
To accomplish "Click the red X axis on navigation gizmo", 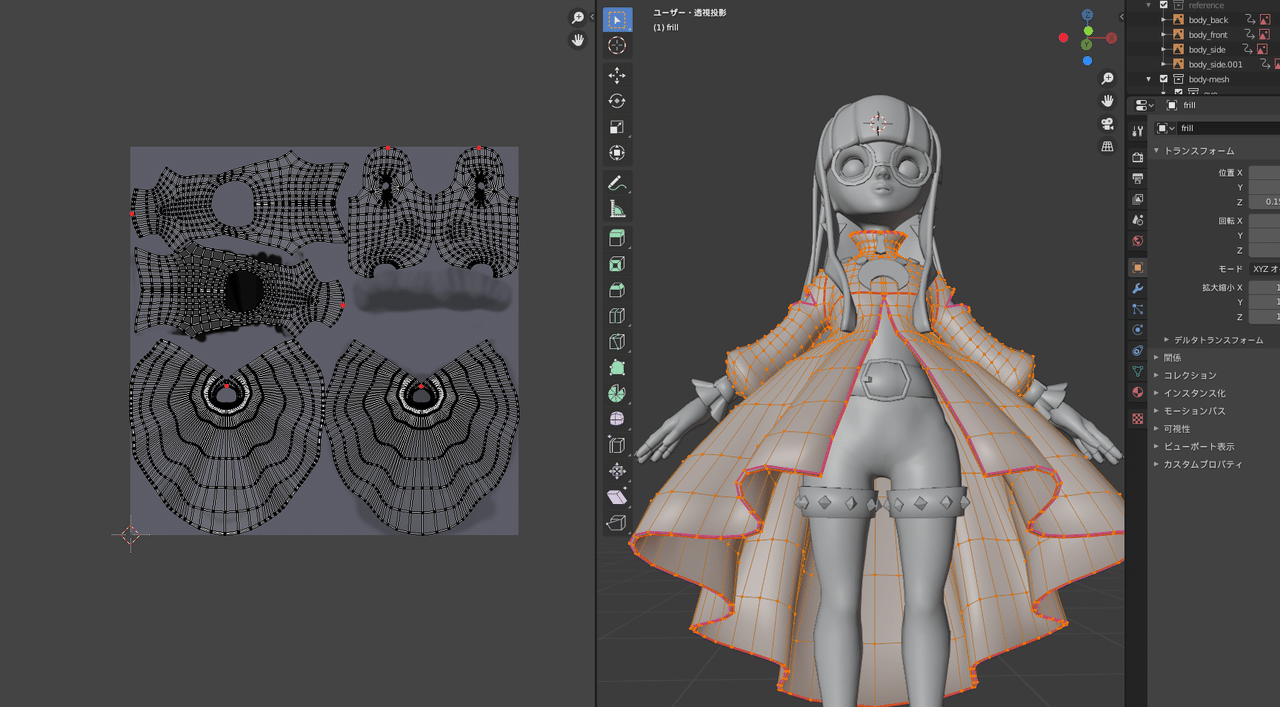I will pos(1111,38).
